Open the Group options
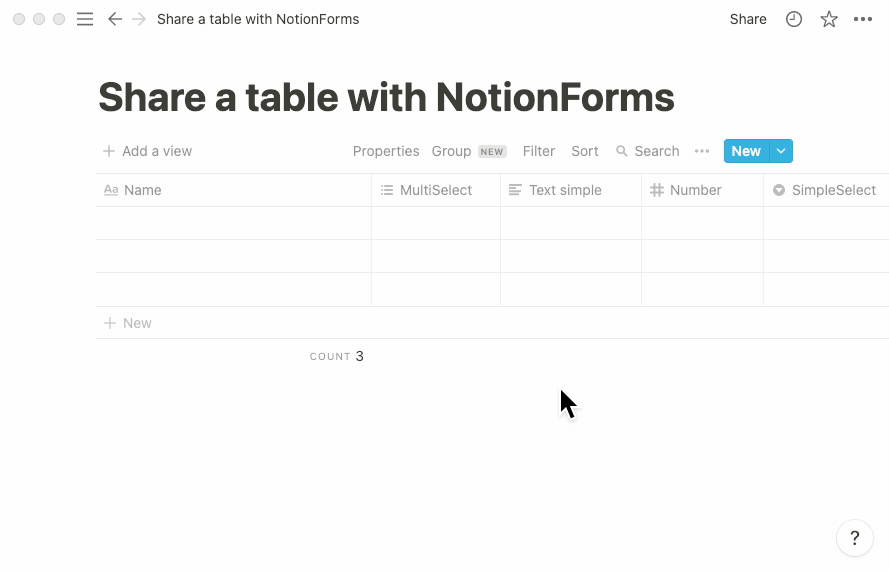The height and width of the screenshot is (572, 889). (451, 151)
